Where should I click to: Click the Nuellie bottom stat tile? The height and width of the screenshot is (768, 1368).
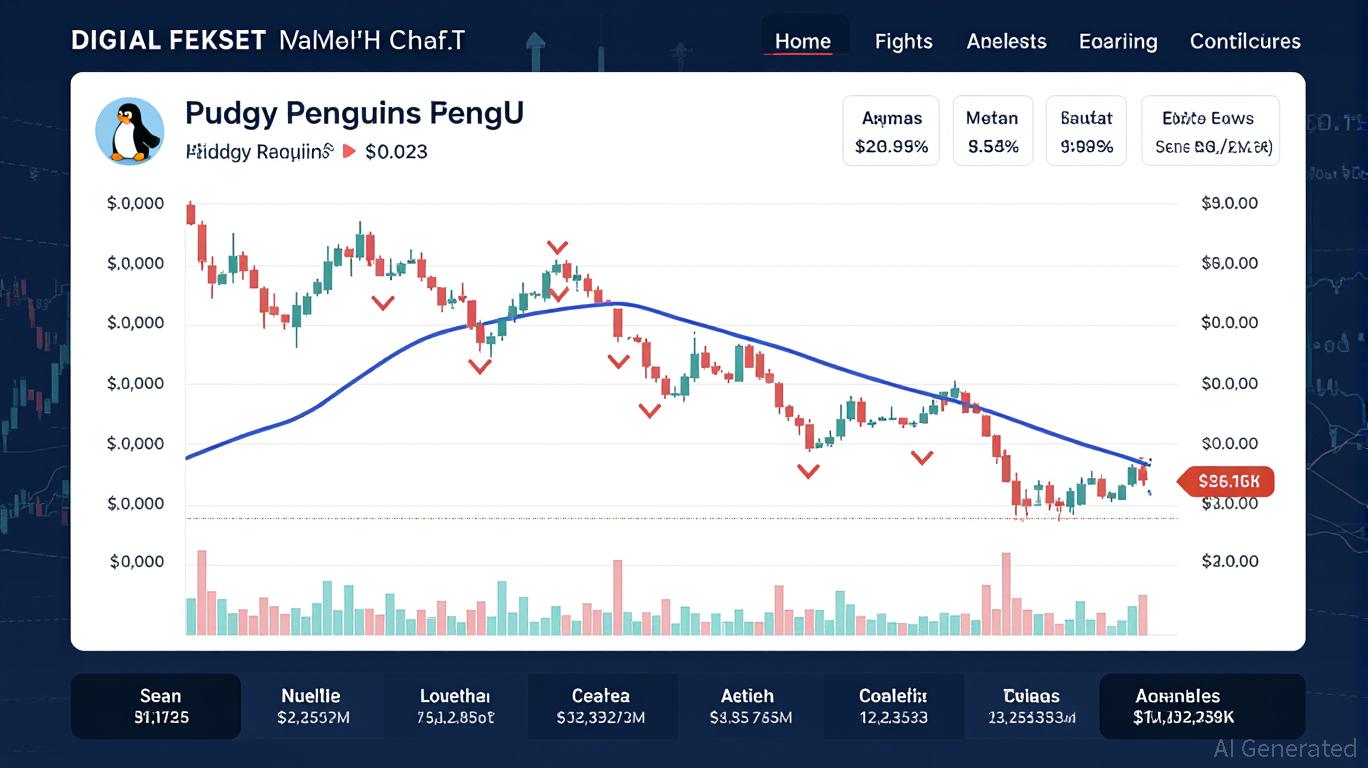pyautogui.click(x=311, y=706)
